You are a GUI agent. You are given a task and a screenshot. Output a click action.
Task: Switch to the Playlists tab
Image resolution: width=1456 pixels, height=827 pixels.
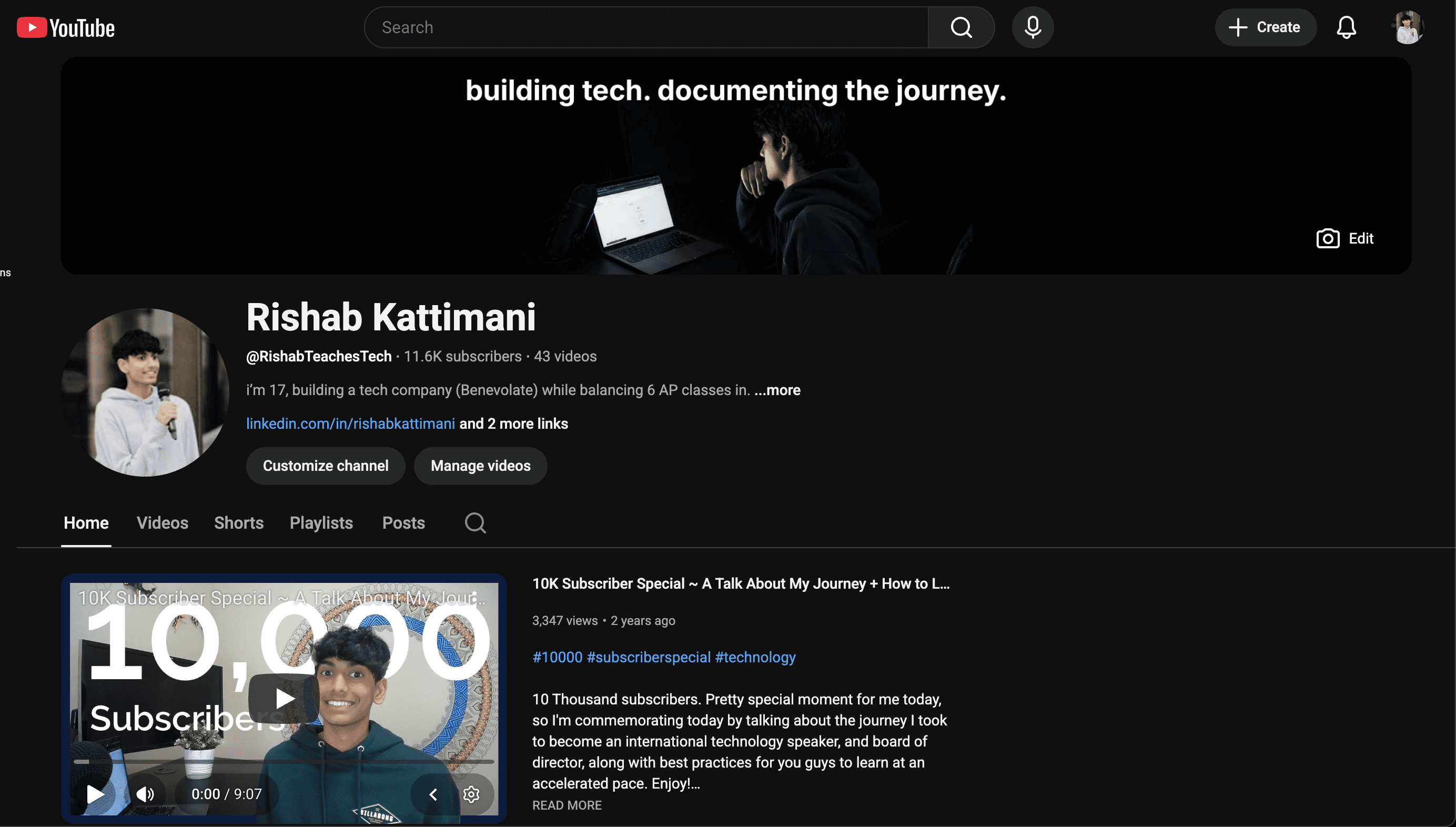coord(321,522)
